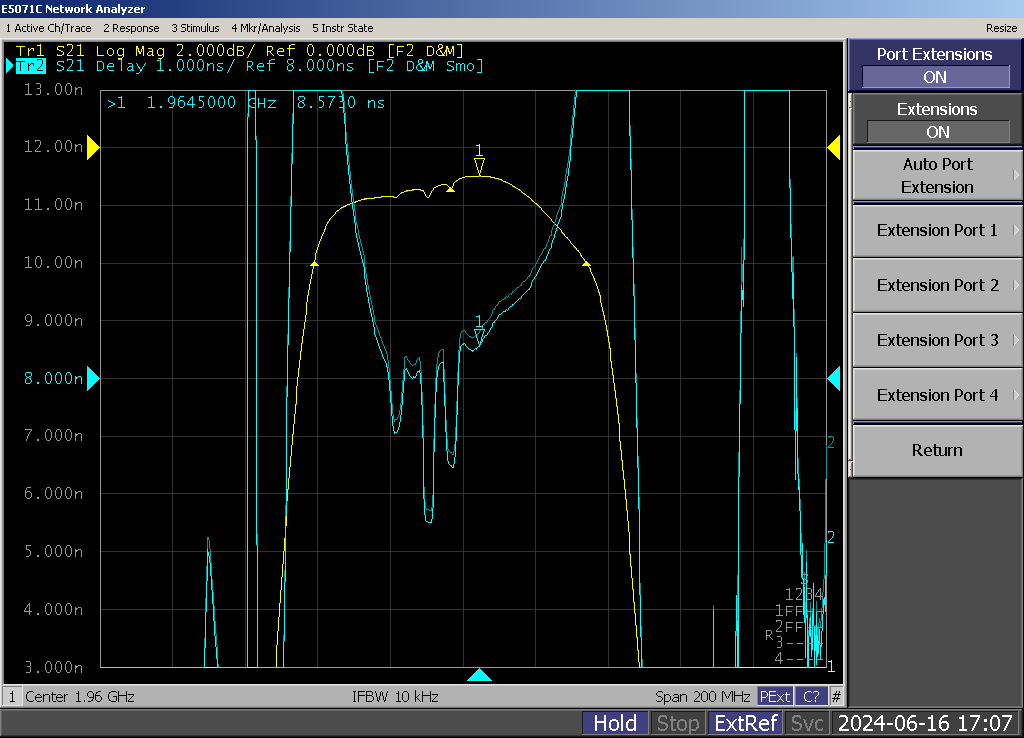This screenshot has height=738, width=1024.
Task: Click the cyan Tr2 reference marker on left edge
Action: [x=93, y=378]
